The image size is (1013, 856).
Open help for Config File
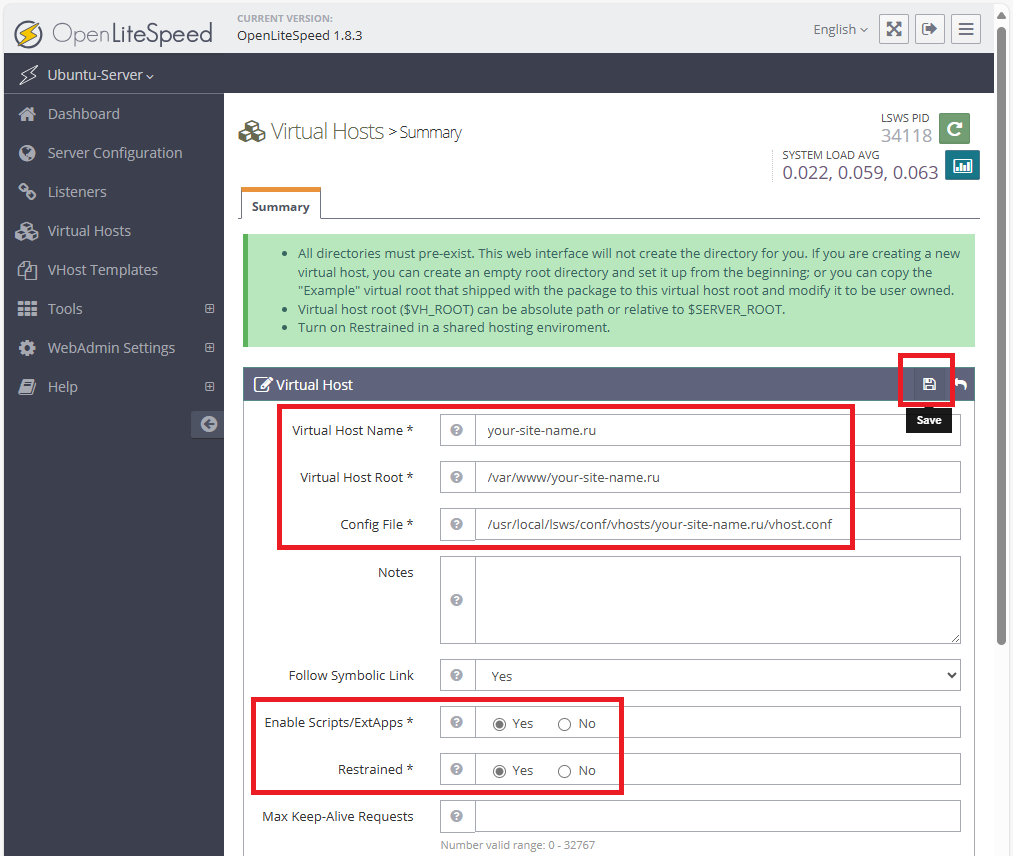click(x=457, y=524)
